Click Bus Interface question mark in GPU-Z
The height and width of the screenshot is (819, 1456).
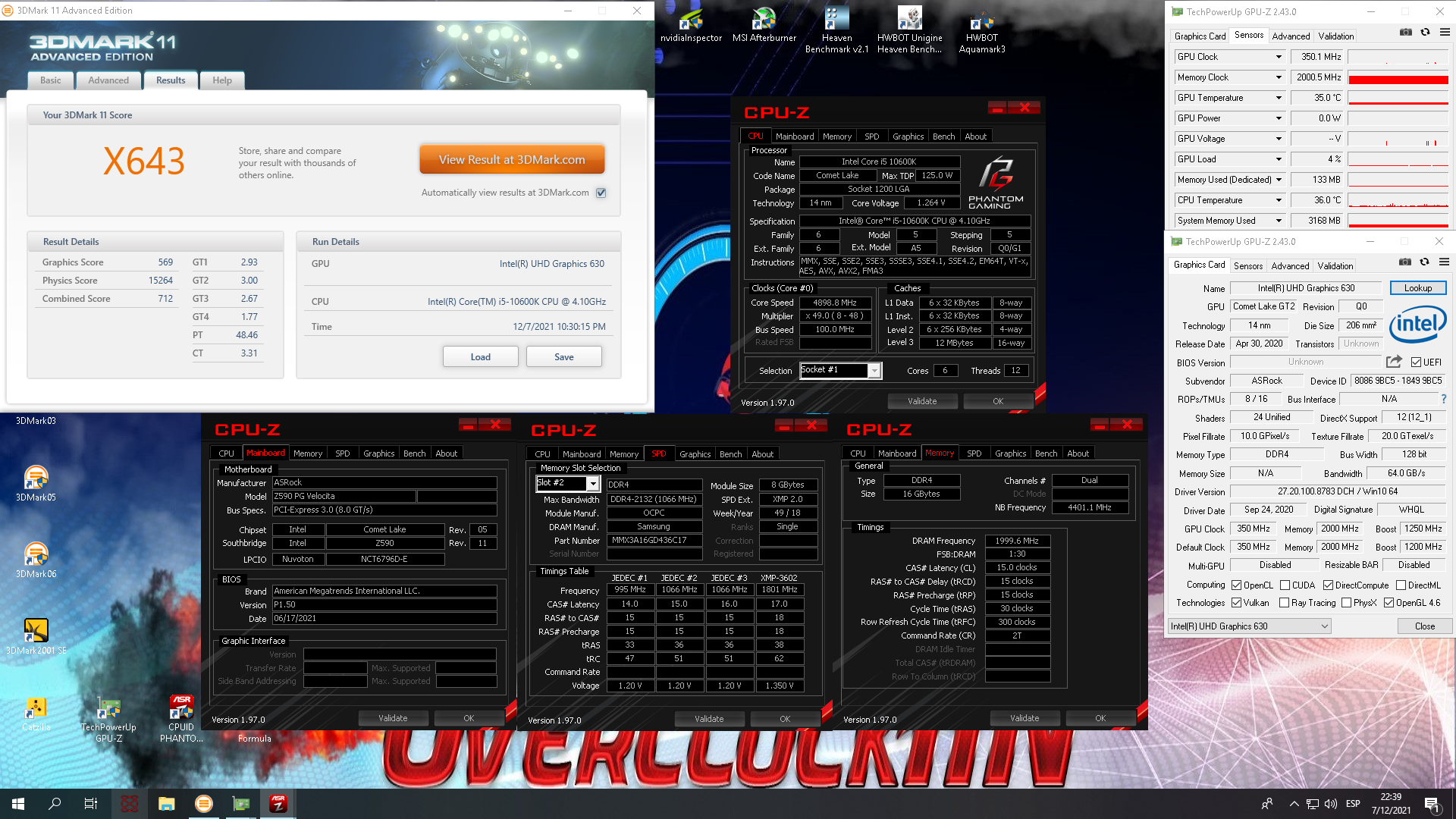coord(1443,399)
